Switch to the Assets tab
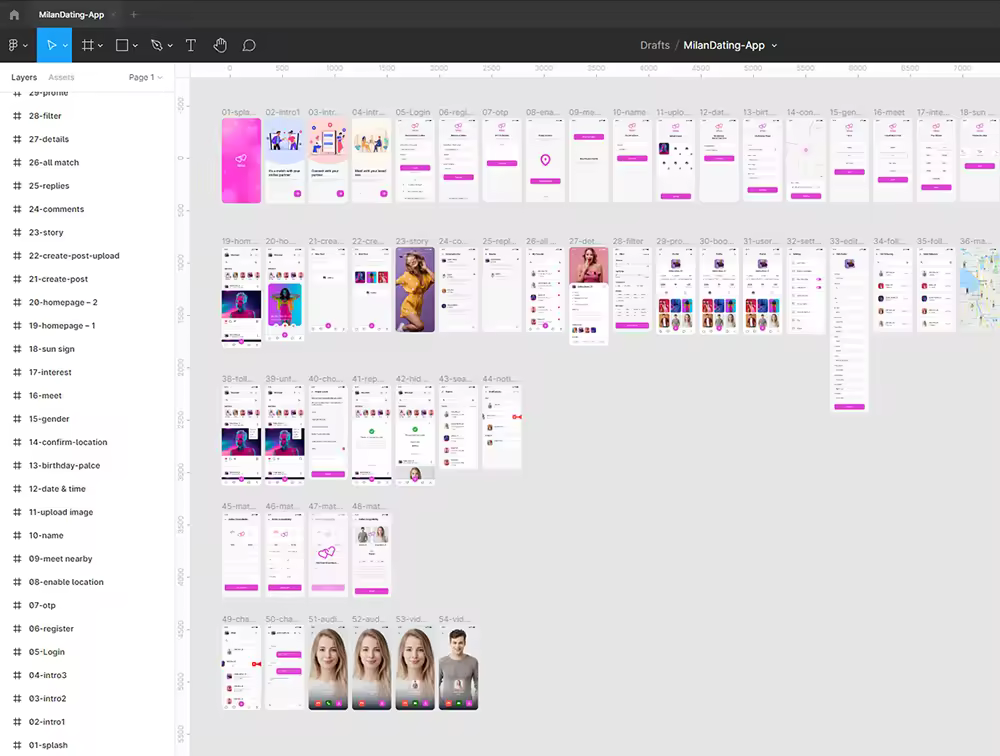The height and width of the screenshot is (756, 1000). (x=61, y=77)
